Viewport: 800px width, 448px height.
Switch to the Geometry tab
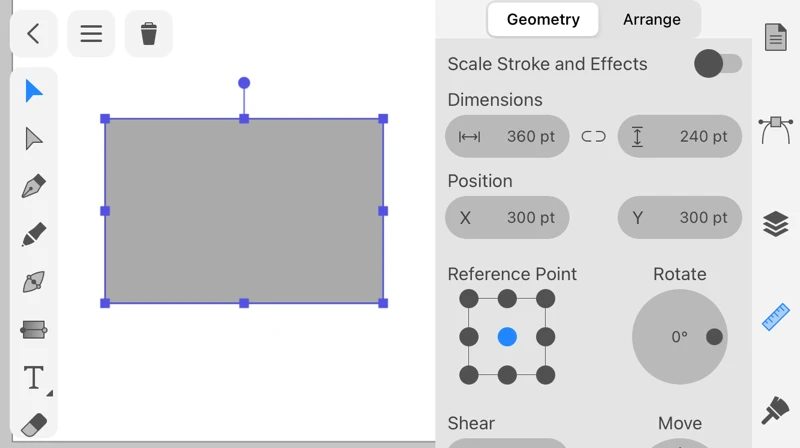click(543, 19)
